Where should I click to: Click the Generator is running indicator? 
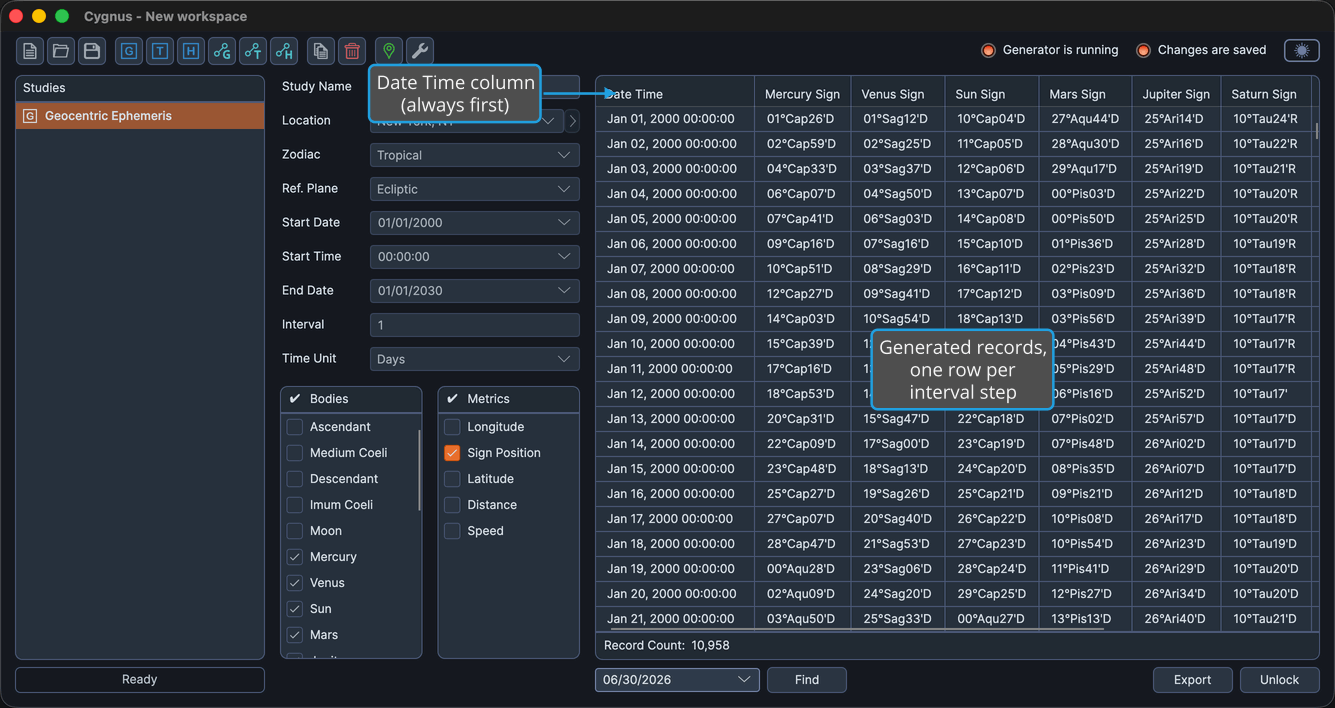coord(1050,50)
